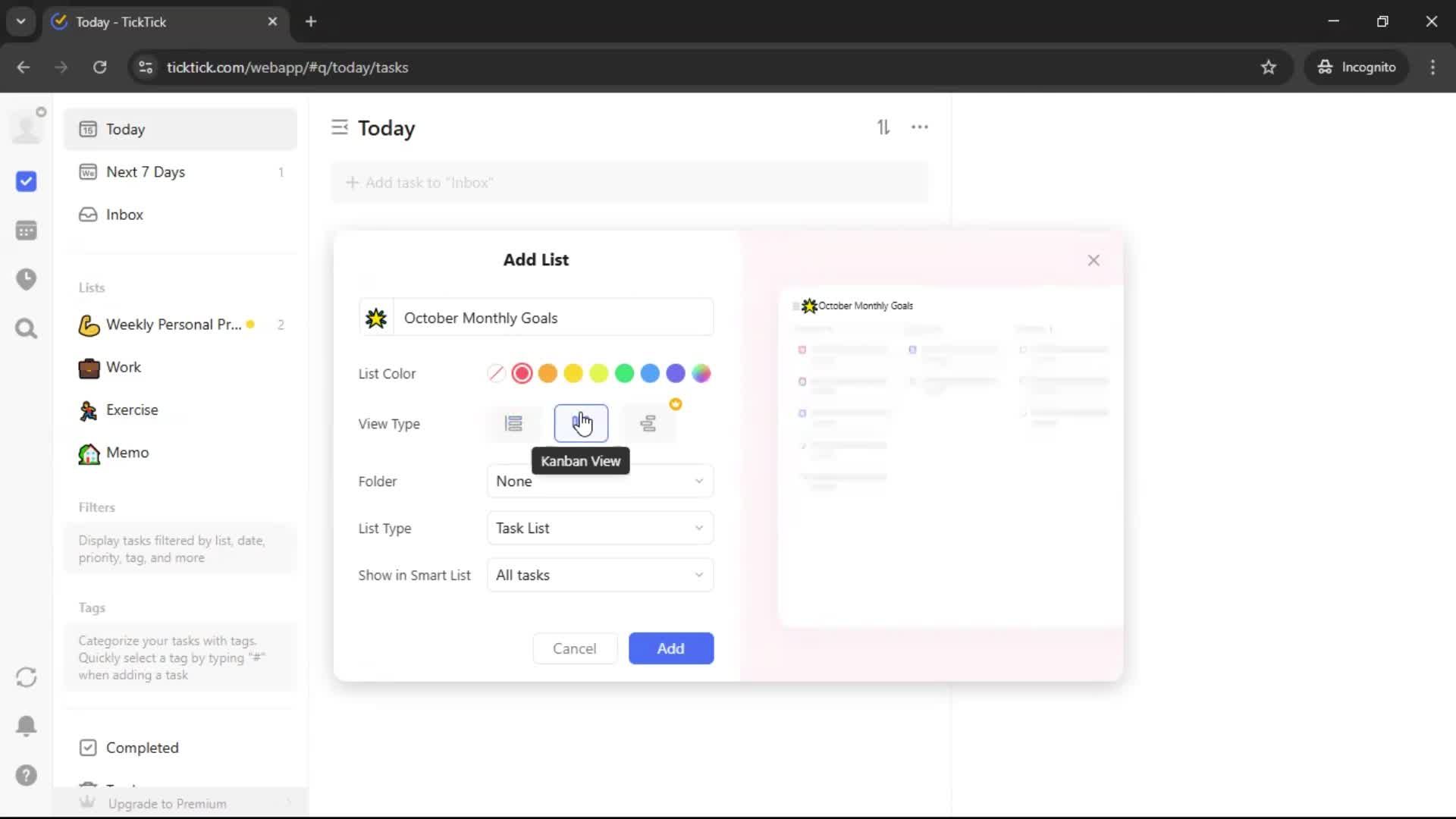The height and width of the screenshot is (819, 1456).
Task: Open the List Type dropdown
Action: pos(599,529)
